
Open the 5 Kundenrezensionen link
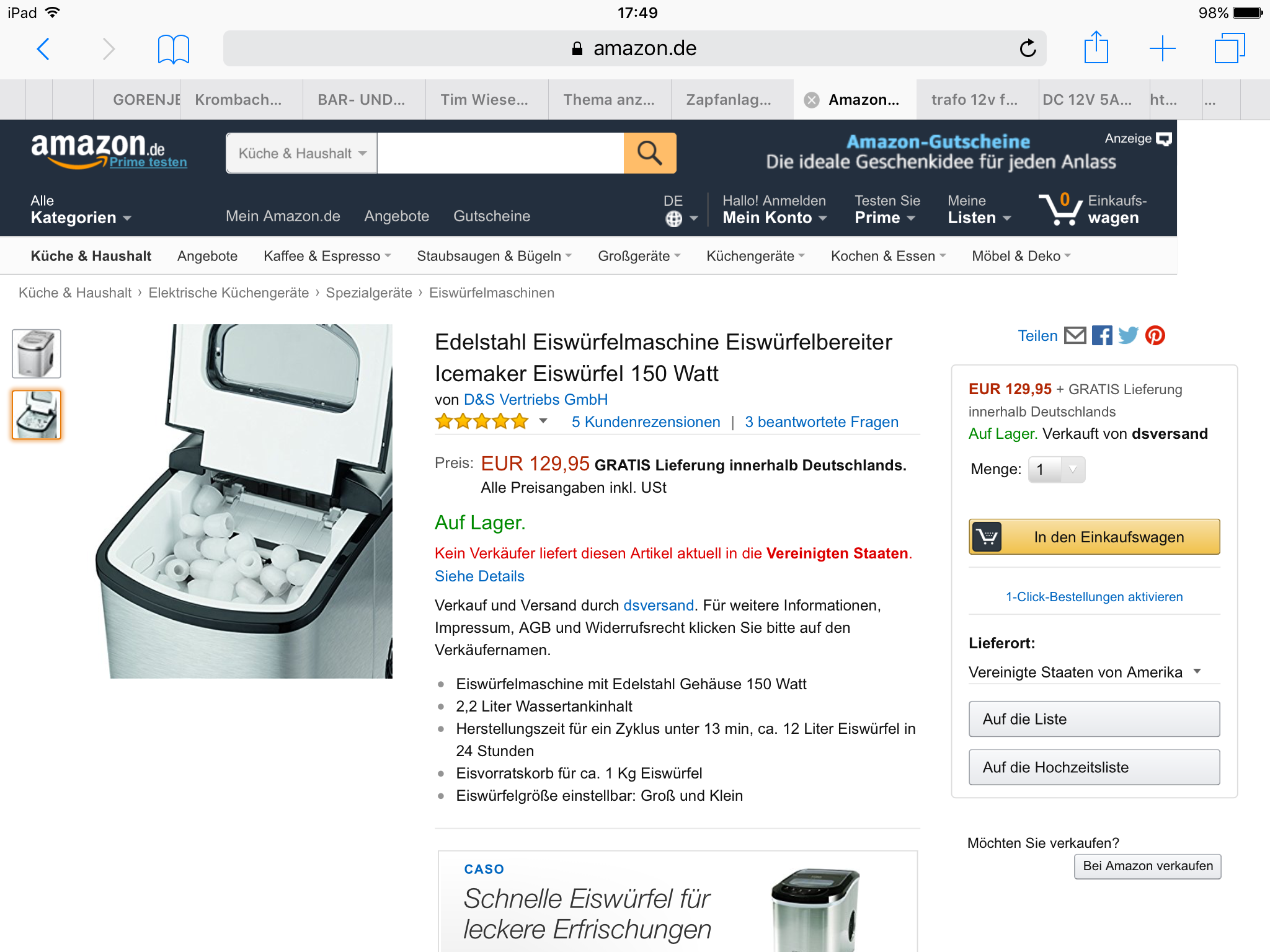click(646, 422)
